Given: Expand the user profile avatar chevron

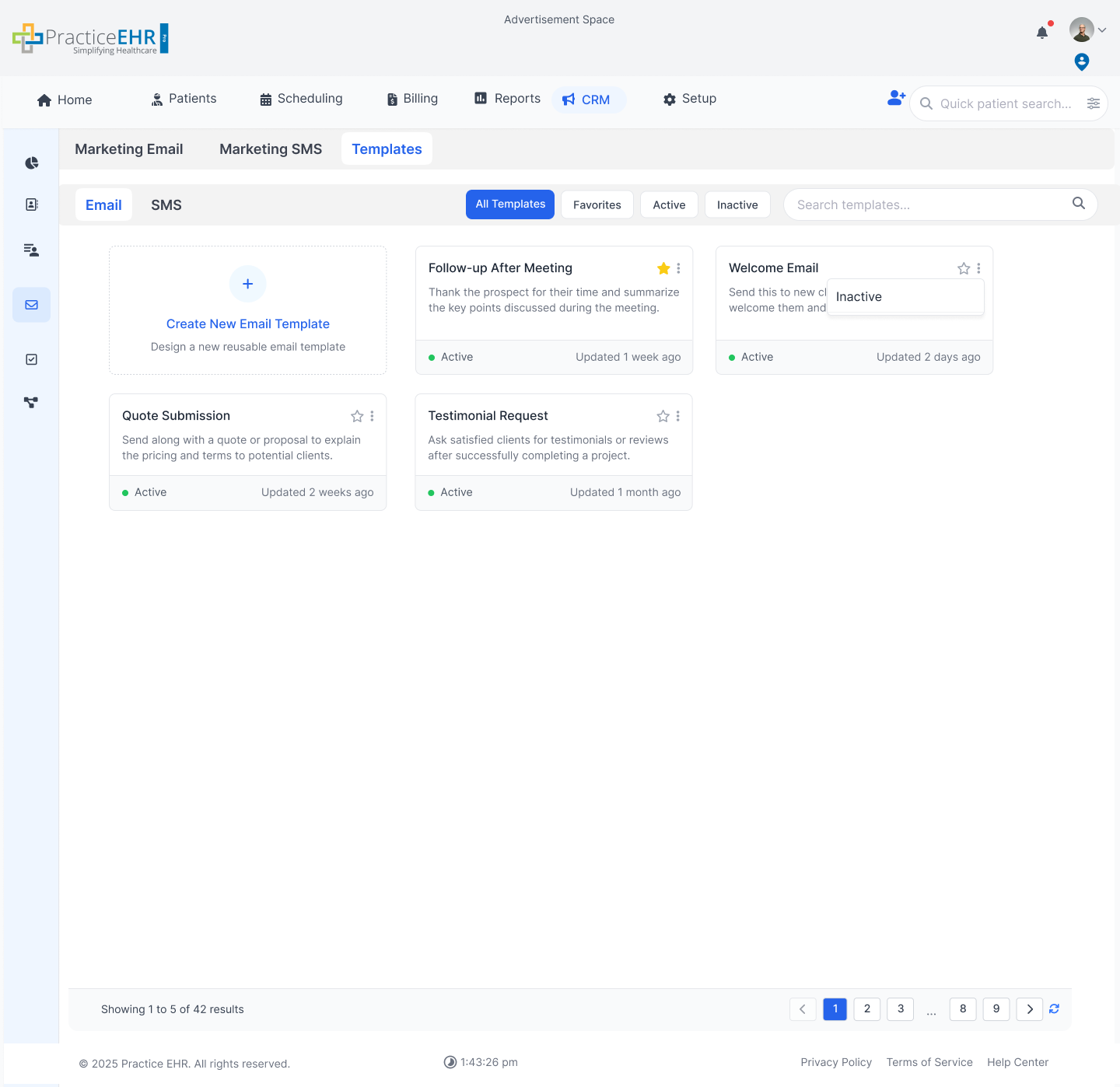Looking at the screenshot, I should 1103,29.
